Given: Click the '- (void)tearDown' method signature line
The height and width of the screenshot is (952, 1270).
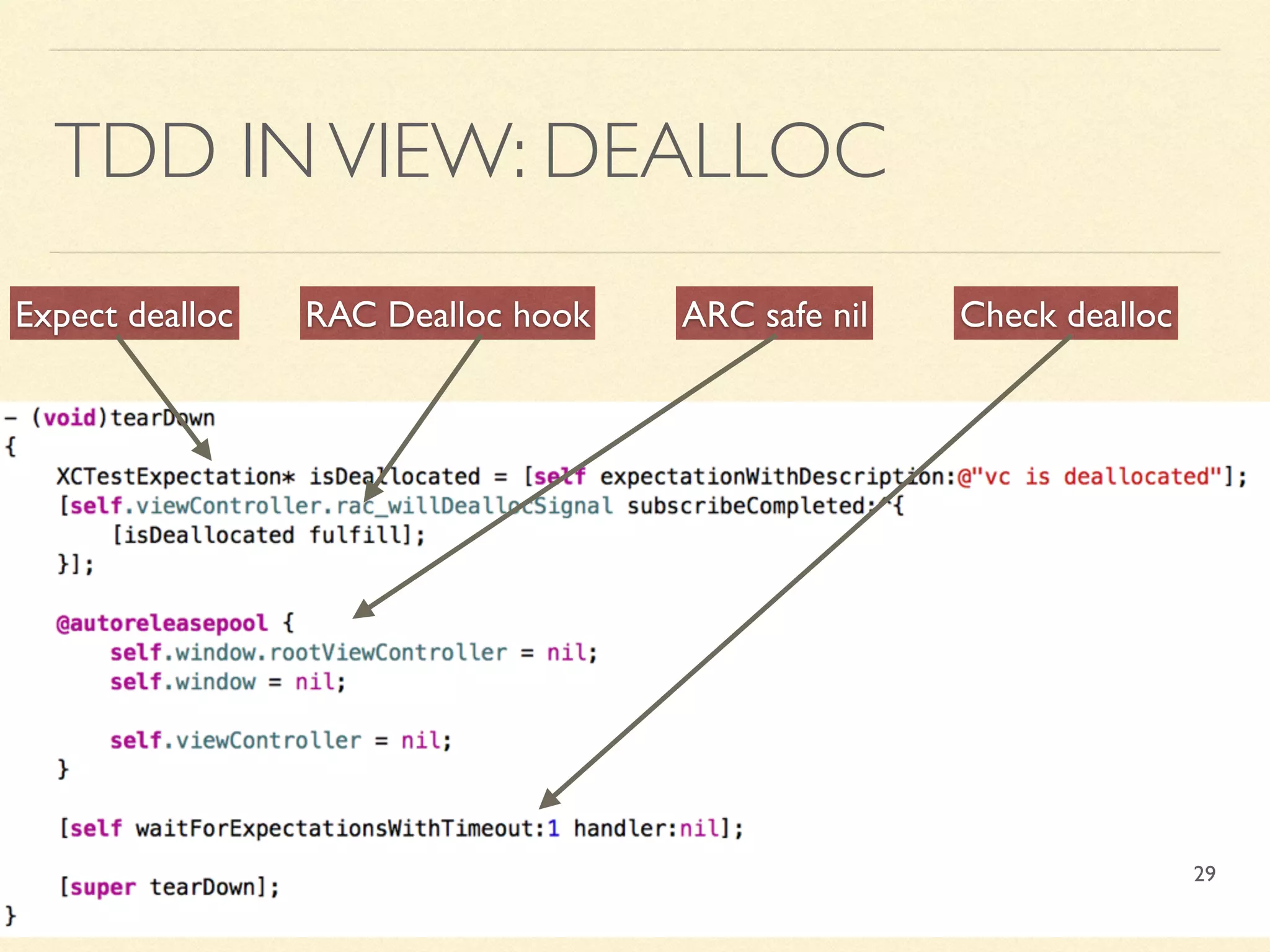Looking at the screenshot, I should point(110,418).
